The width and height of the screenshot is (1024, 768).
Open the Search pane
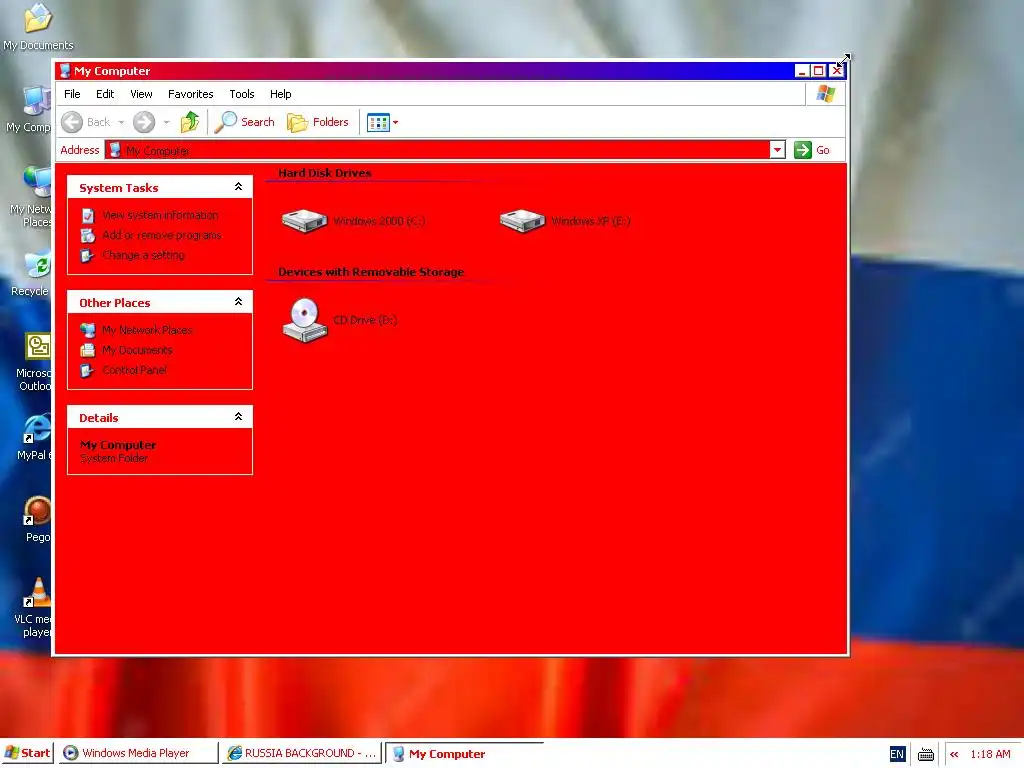point(245,122)
